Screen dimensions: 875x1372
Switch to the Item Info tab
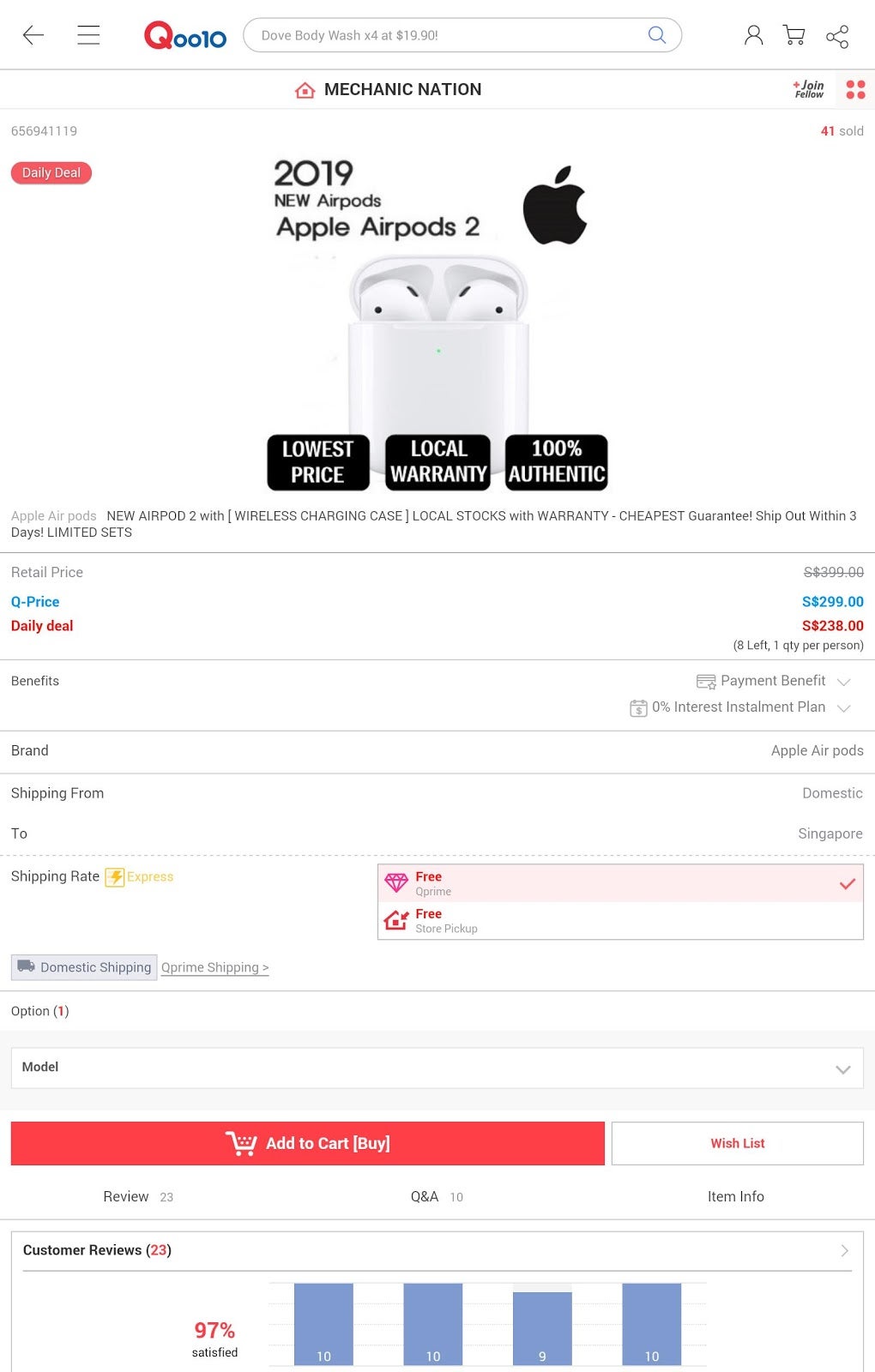tap(735, 1196)
